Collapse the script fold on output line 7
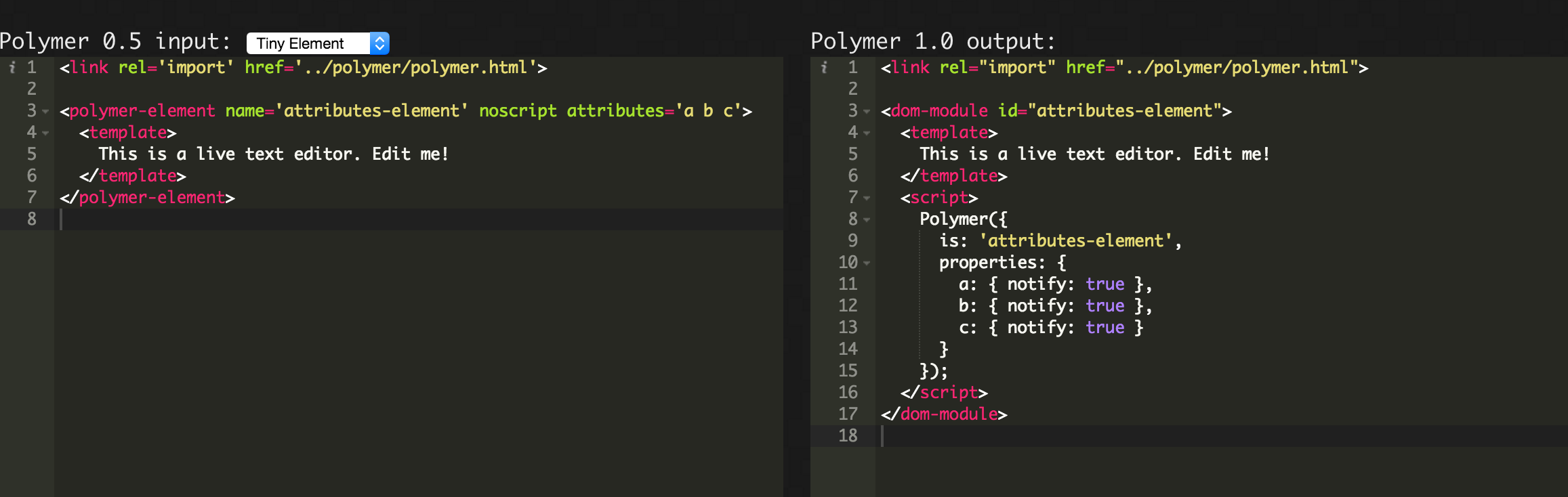The image size is (1568, 497). coord(867,198)
